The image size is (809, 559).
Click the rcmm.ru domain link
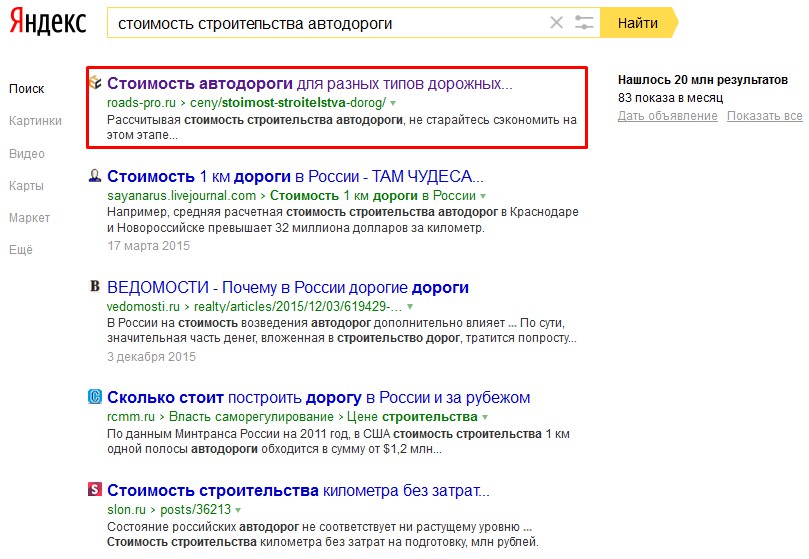point(131,417)
